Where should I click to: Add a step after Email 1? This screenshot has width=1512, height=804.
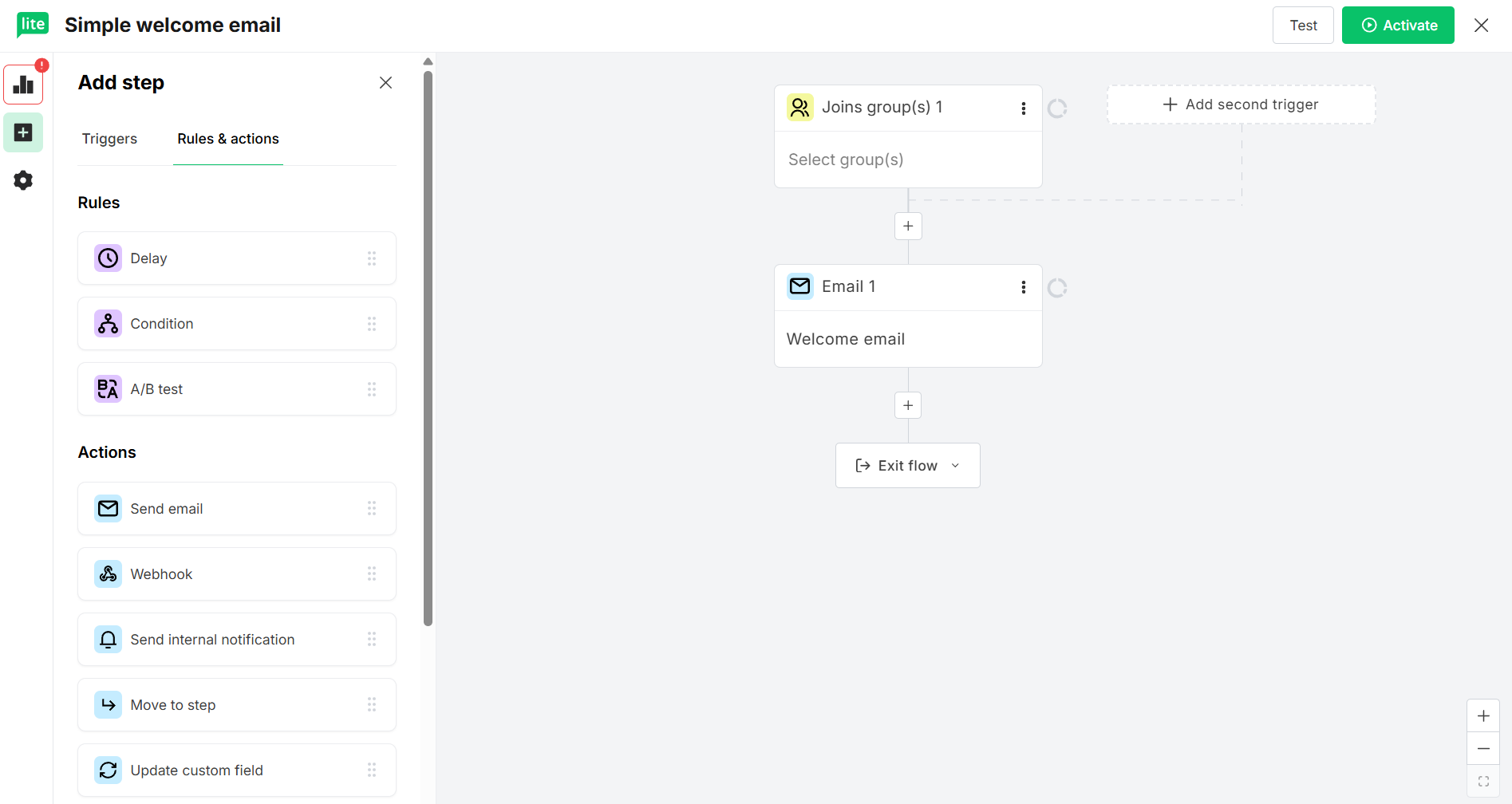point(907,405)
